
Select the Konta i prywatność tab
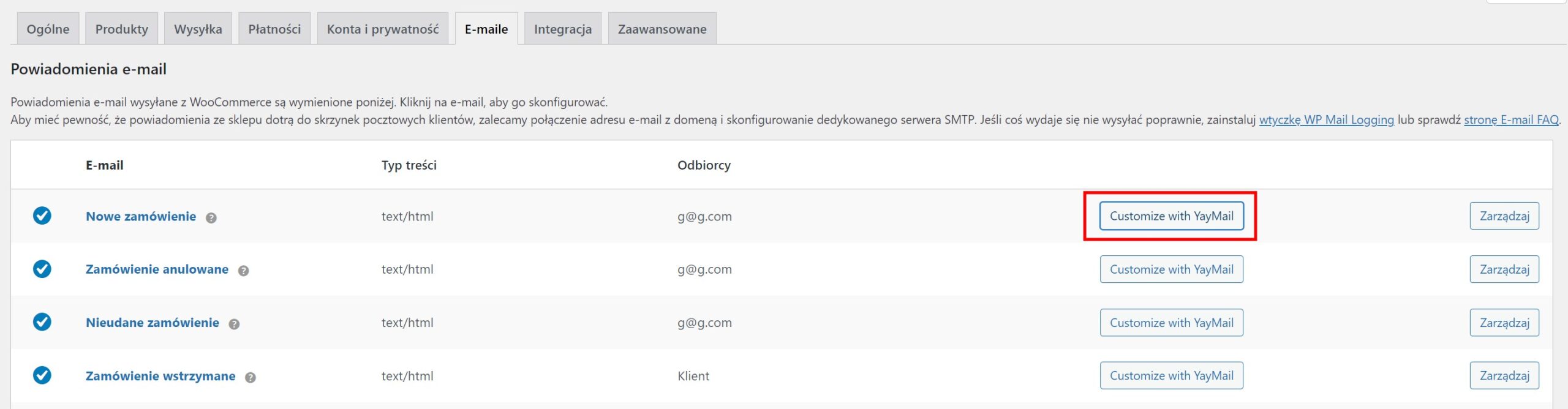point(383,29)
